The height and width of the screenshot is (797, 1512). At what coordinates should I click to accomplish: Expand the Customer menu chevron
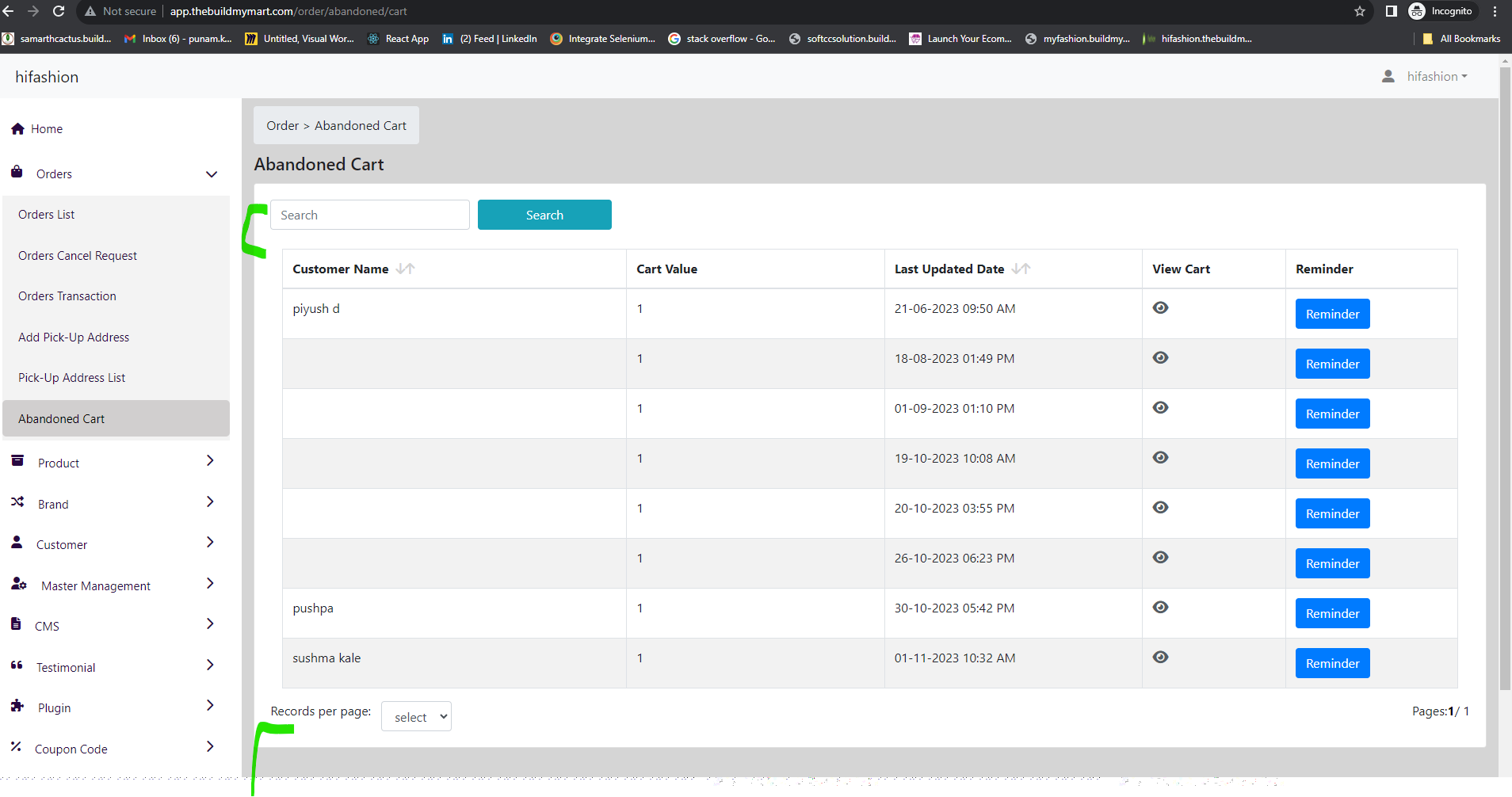[210, 543]
